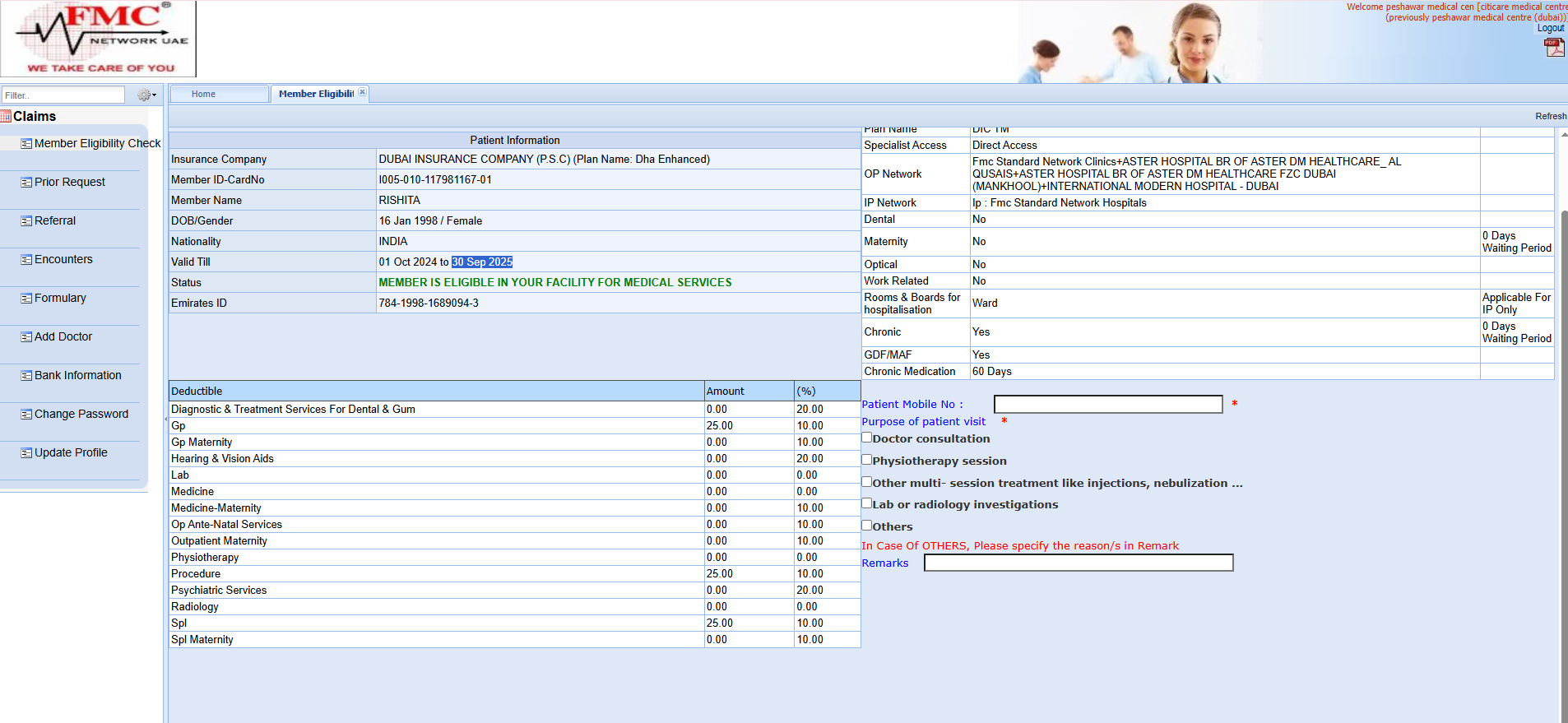Check the Doctor consultation checkbox
Viewport: 1568px width, 723px height.
[866, 438]
